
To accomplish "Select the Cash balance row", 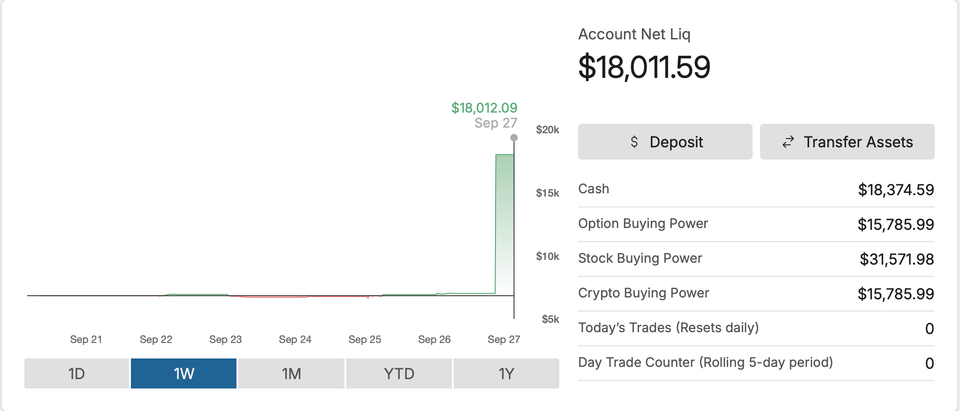I will pos(755,189).
